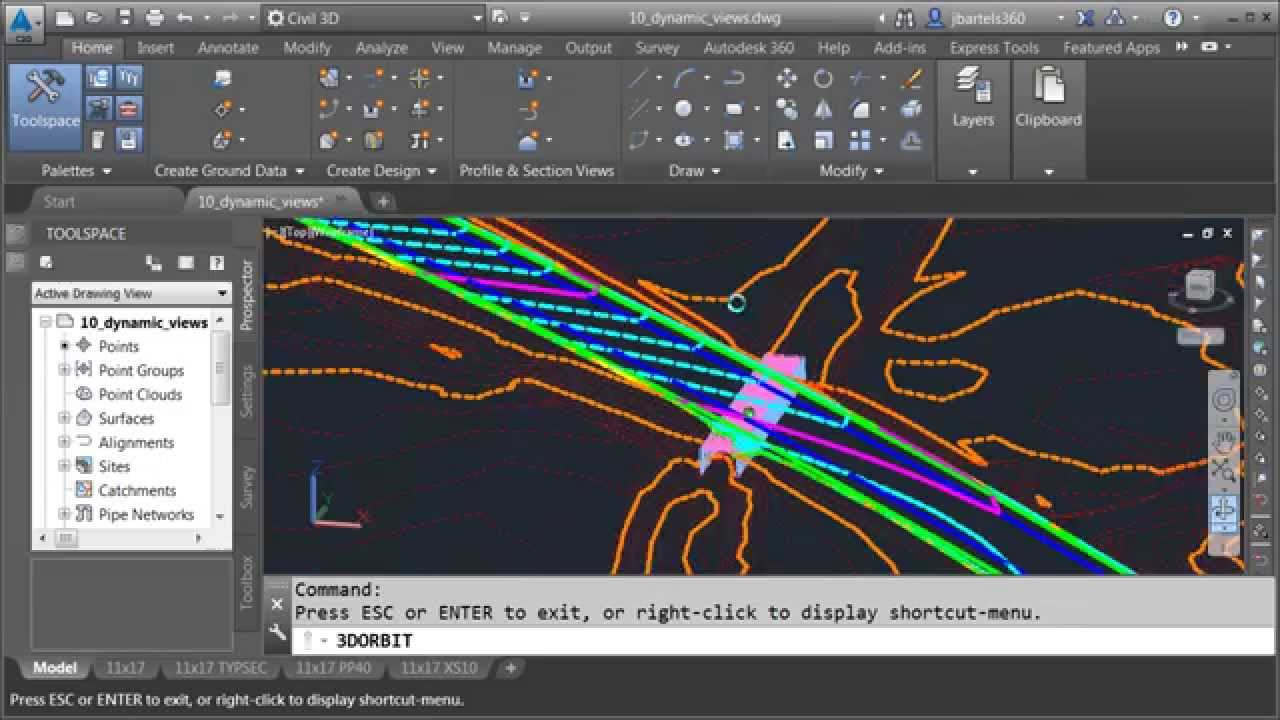Click the Steering Wheel icon on navigation bar
The image size is (1280, 720).
(1224, 401)
